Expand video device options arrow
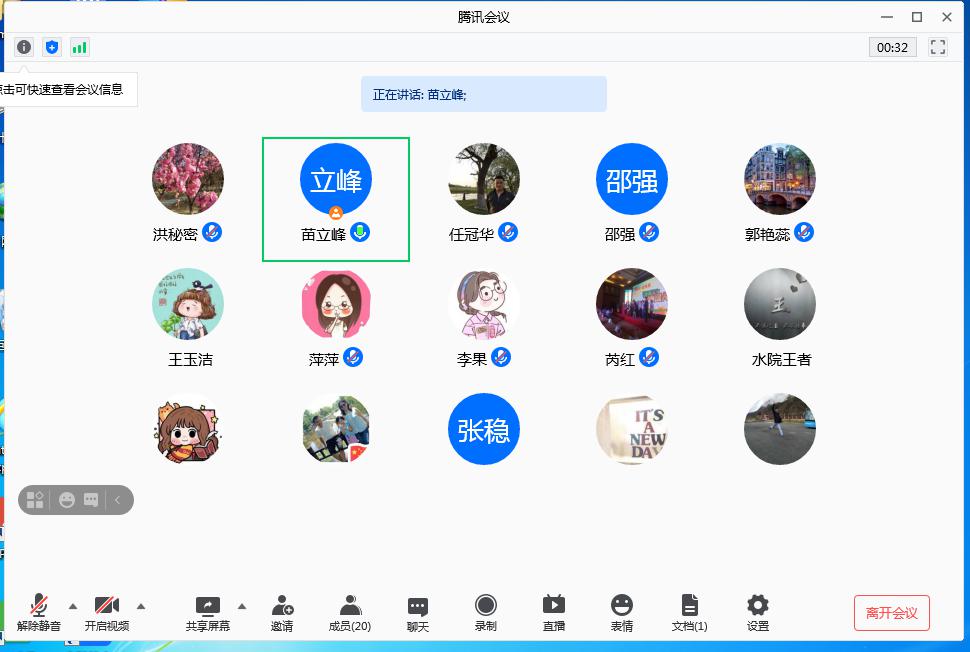Screen dimensions: 970x652 (141, 607)
